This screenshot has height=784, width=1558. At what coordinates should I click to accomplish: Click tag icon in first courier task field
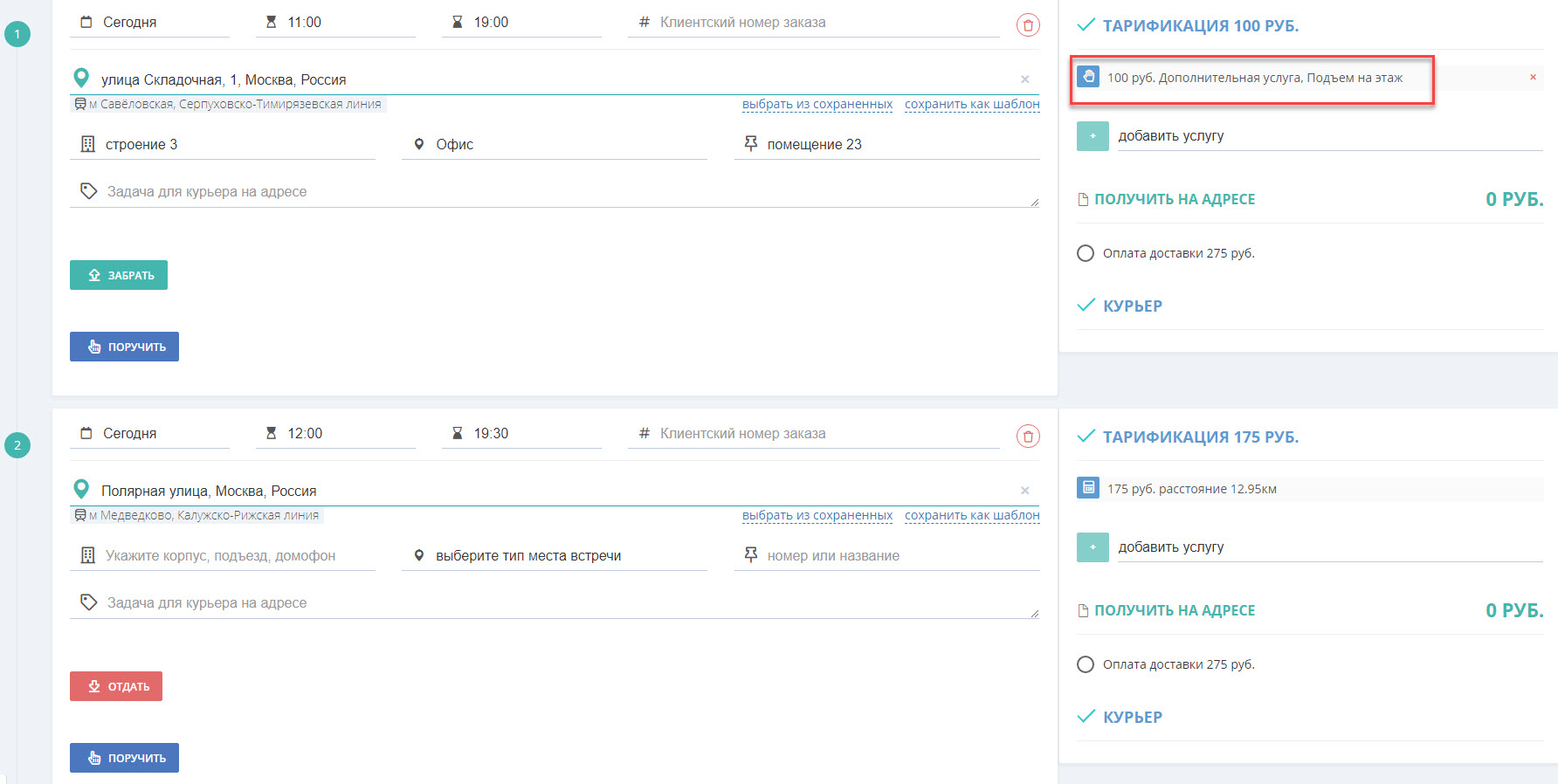point(88,191)
